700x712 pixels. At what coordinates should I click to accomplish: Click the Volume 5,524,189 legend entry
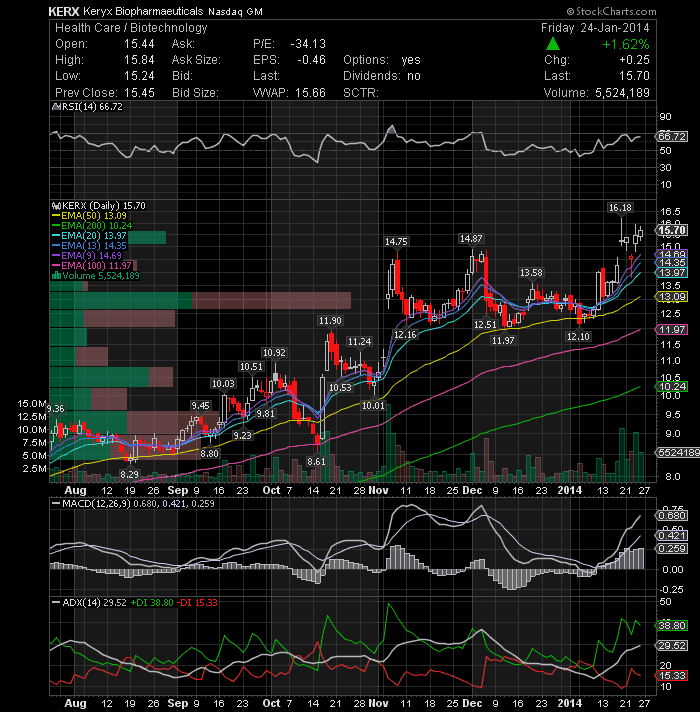[x=96, y=276]
